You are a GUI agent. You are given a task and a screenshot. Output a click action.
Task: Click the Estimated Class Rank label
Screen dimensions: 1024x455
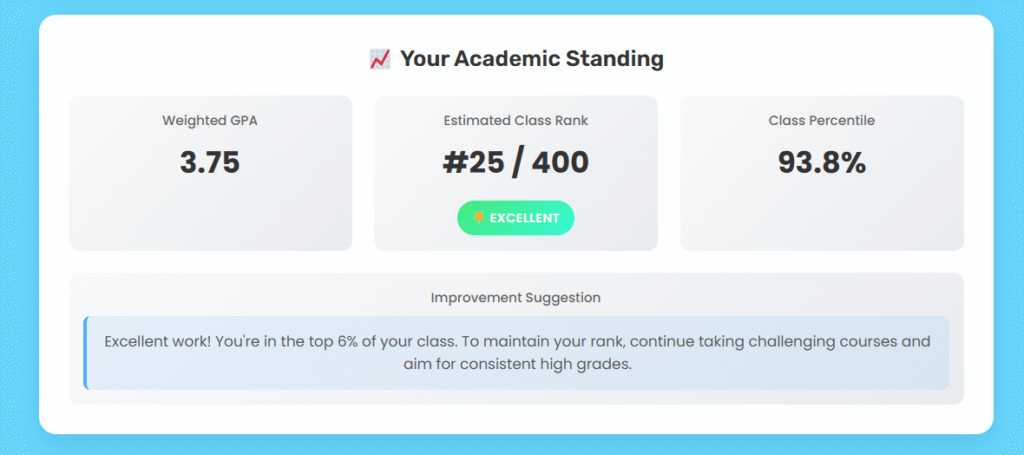[x=516, y=121]
